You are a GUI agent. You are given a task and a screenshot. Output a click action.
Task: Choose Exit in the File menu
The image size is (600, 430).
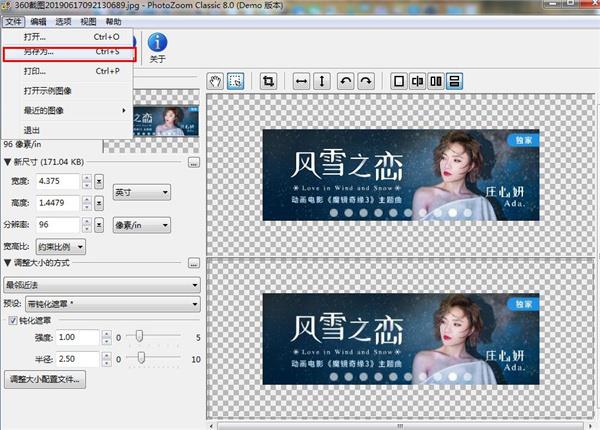click(68, 130)
